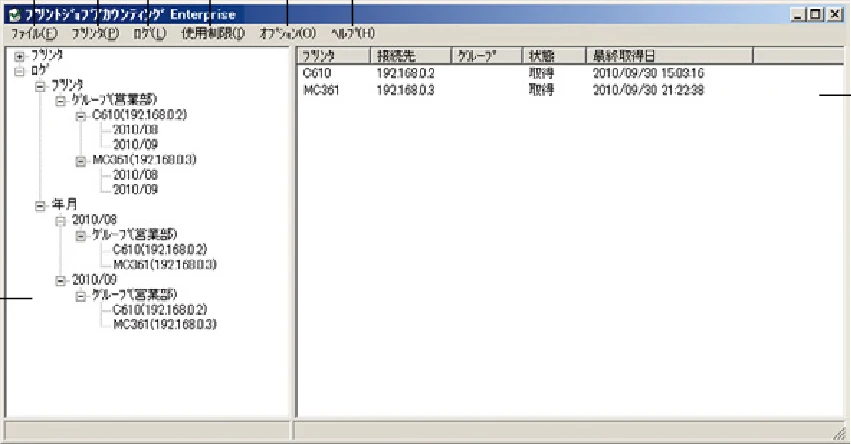
Task: Select 2010/08 log under C610 in printer branch
Action: (135, 130)
